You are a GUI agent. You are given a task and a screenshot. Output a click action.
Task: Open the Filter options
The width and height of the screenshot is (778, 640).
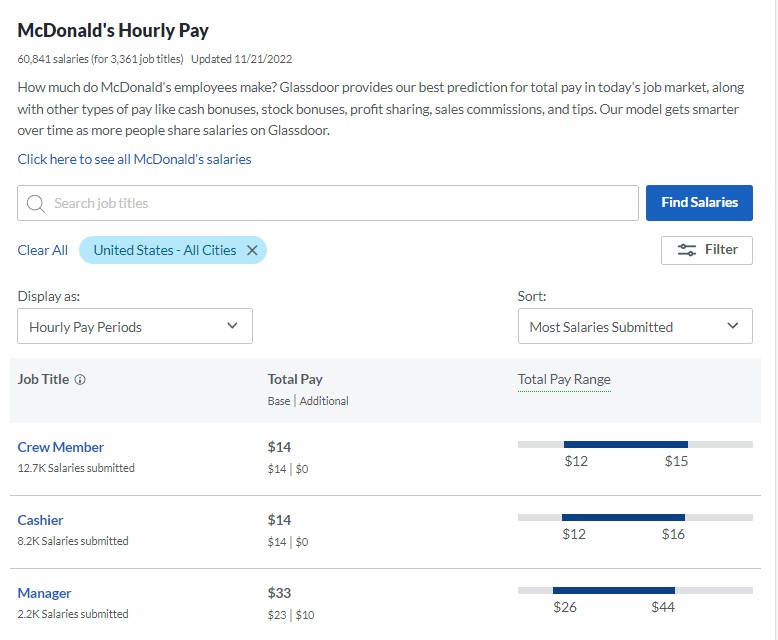707,250
